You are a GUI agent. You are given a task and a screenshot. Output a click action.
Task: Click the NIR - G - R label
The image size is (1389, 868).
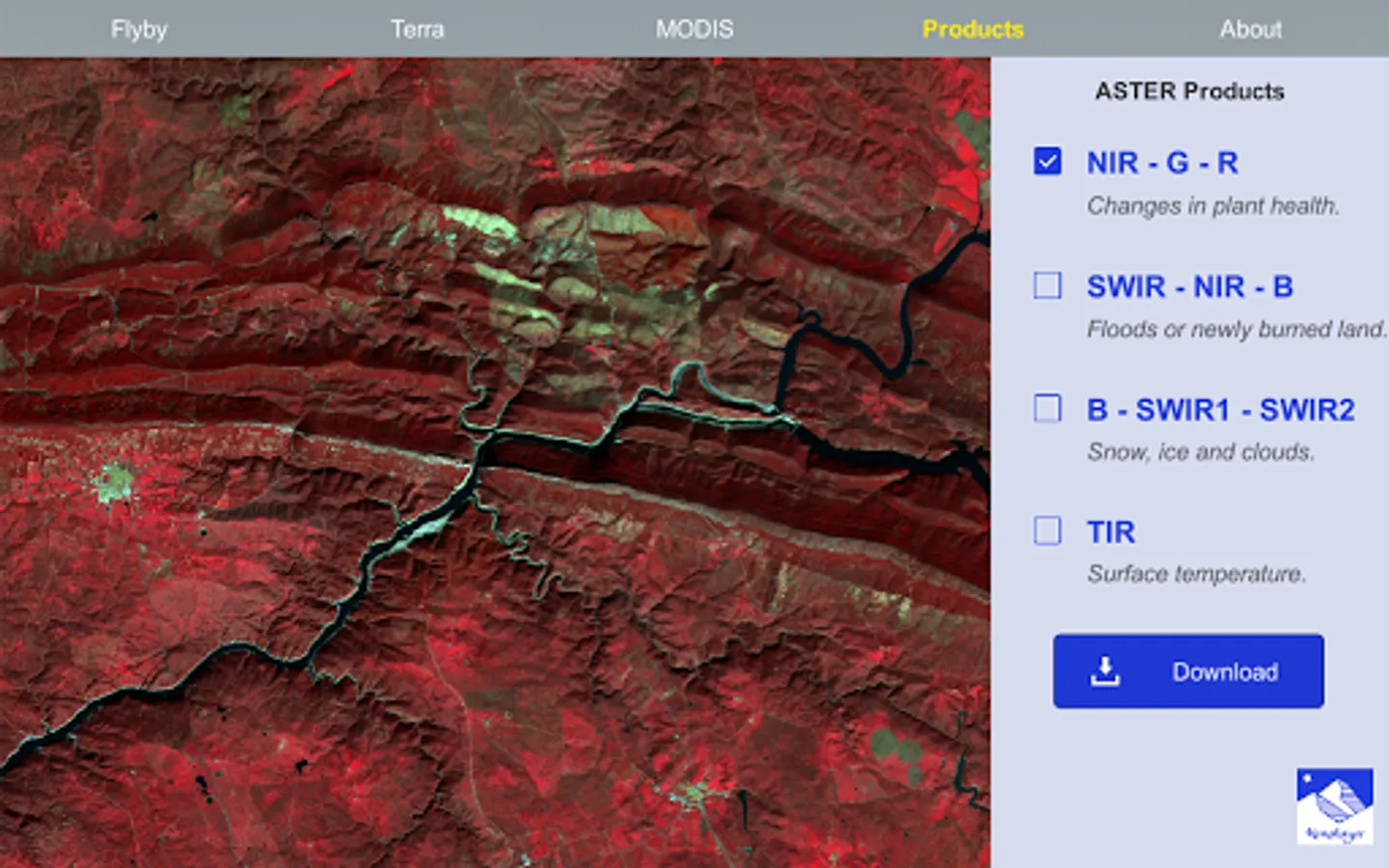pos(1162,163)
